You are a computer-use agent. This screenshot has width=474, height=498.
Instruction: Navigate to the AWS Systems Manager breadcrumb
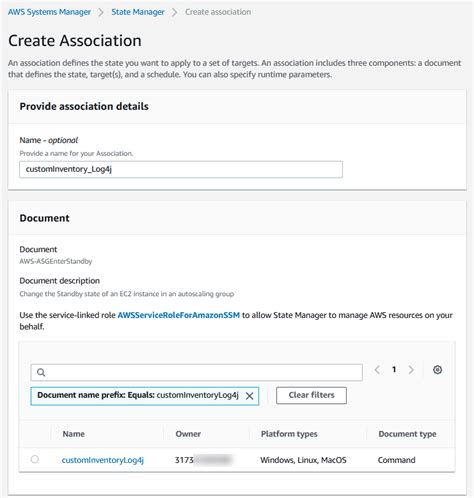click(x=49, y=12)
